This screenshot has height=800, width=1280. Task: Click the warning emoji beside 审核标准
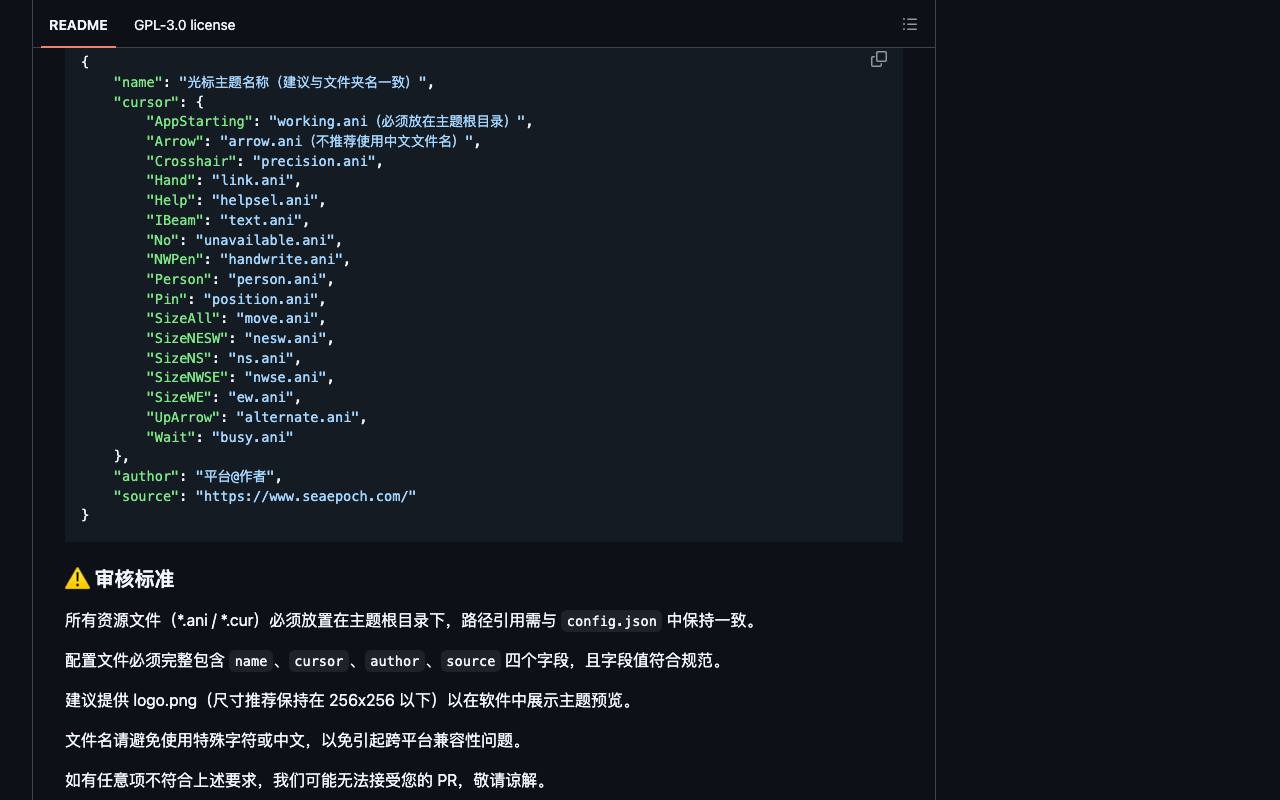coord(77,579)
